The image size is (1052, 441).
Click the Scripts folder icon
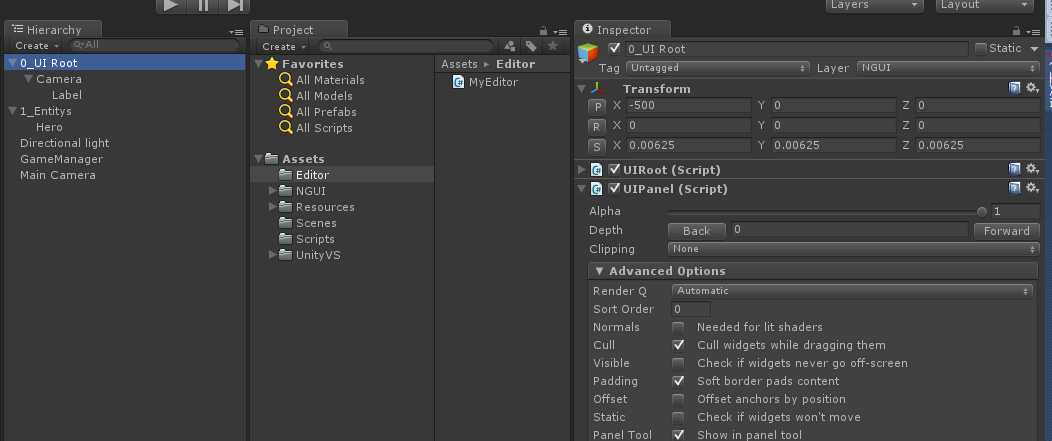286,239
